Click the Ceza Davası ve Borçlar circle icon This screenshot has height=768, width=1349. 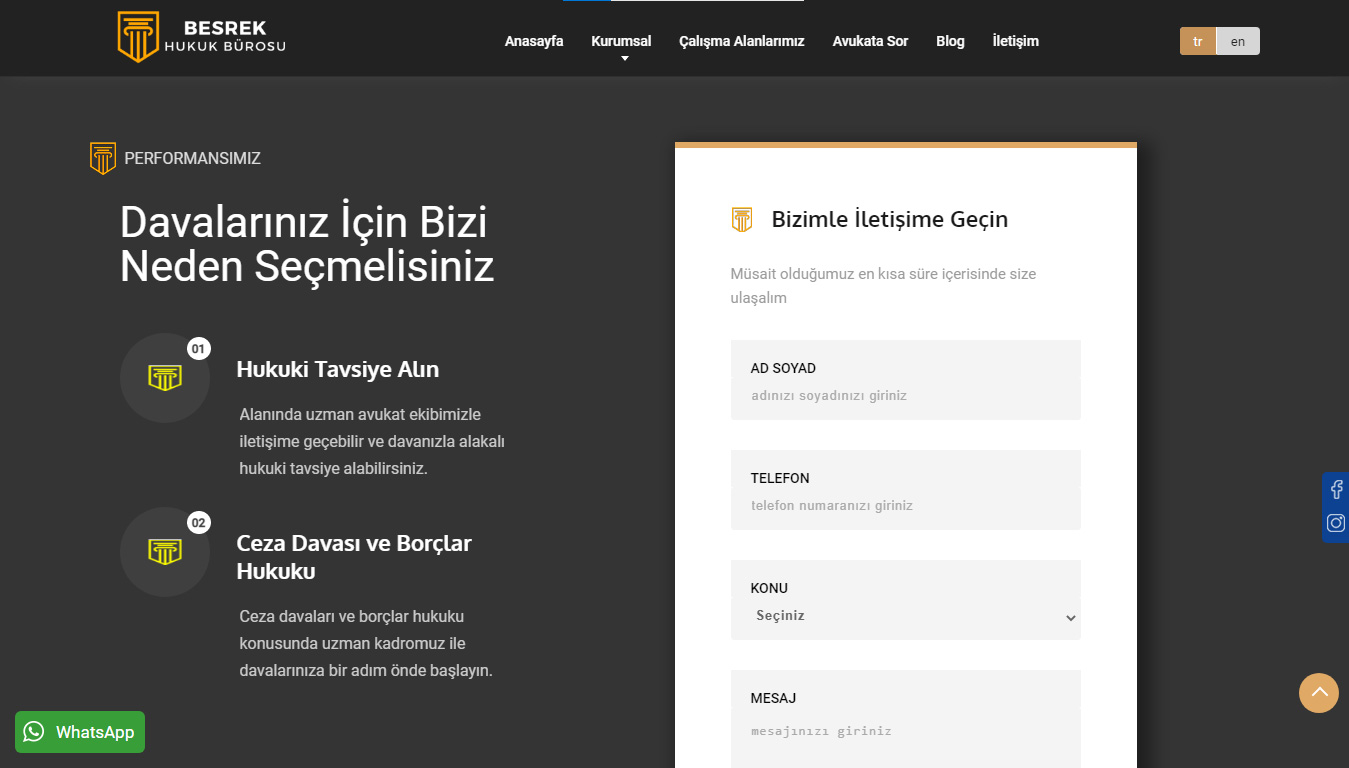click(165, 552)
